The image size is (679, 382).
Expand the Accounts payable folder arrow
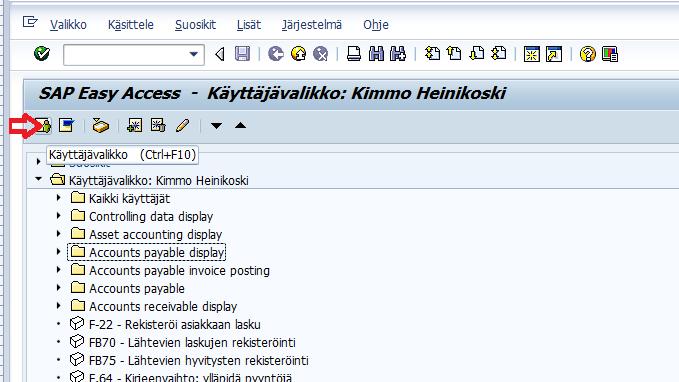[58, 288]
